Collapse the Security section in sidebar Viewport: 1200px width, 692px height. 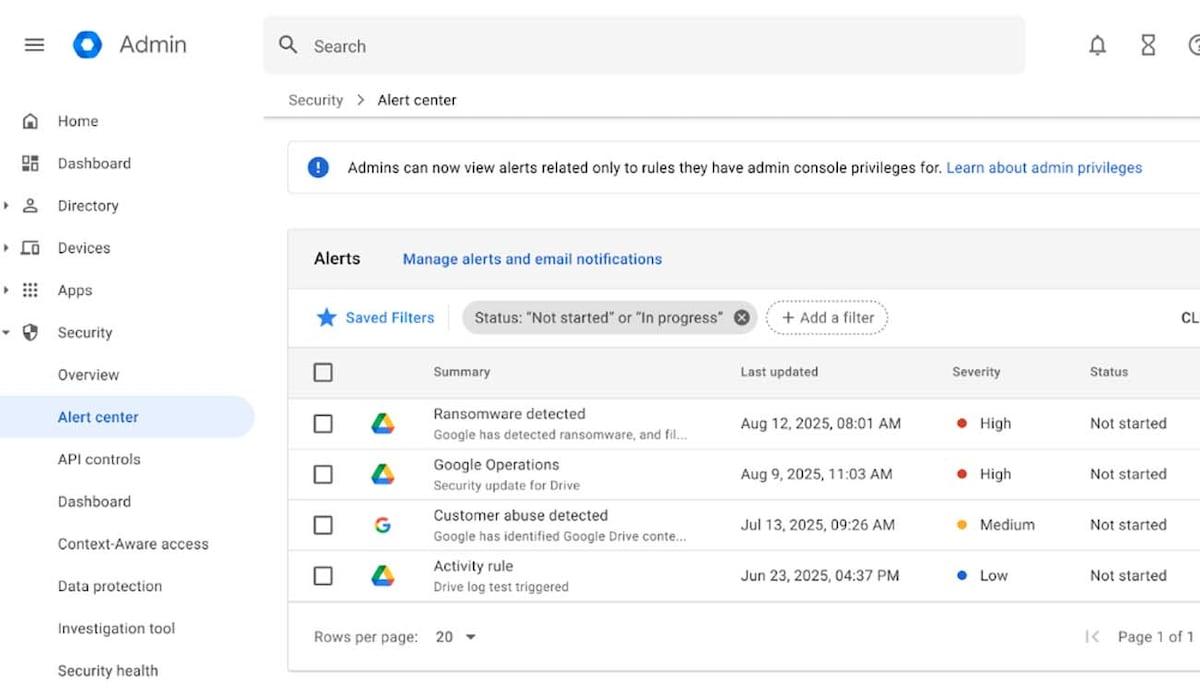tap(7, 333)
